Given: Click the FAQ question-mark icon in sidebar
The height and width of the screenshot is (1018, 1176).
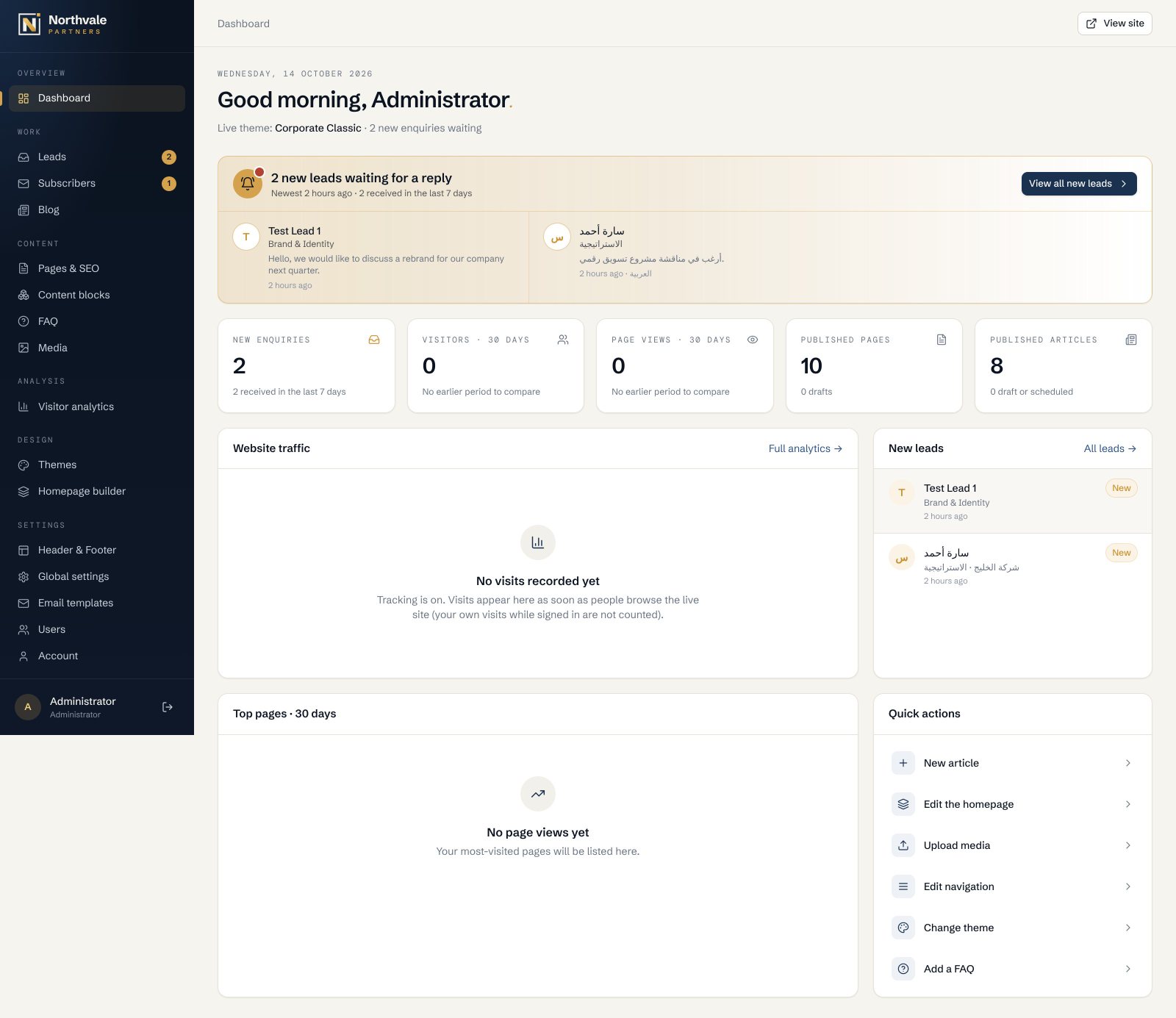Looking at the screenshot, I should pyautogui.click(x=24, y=322).
